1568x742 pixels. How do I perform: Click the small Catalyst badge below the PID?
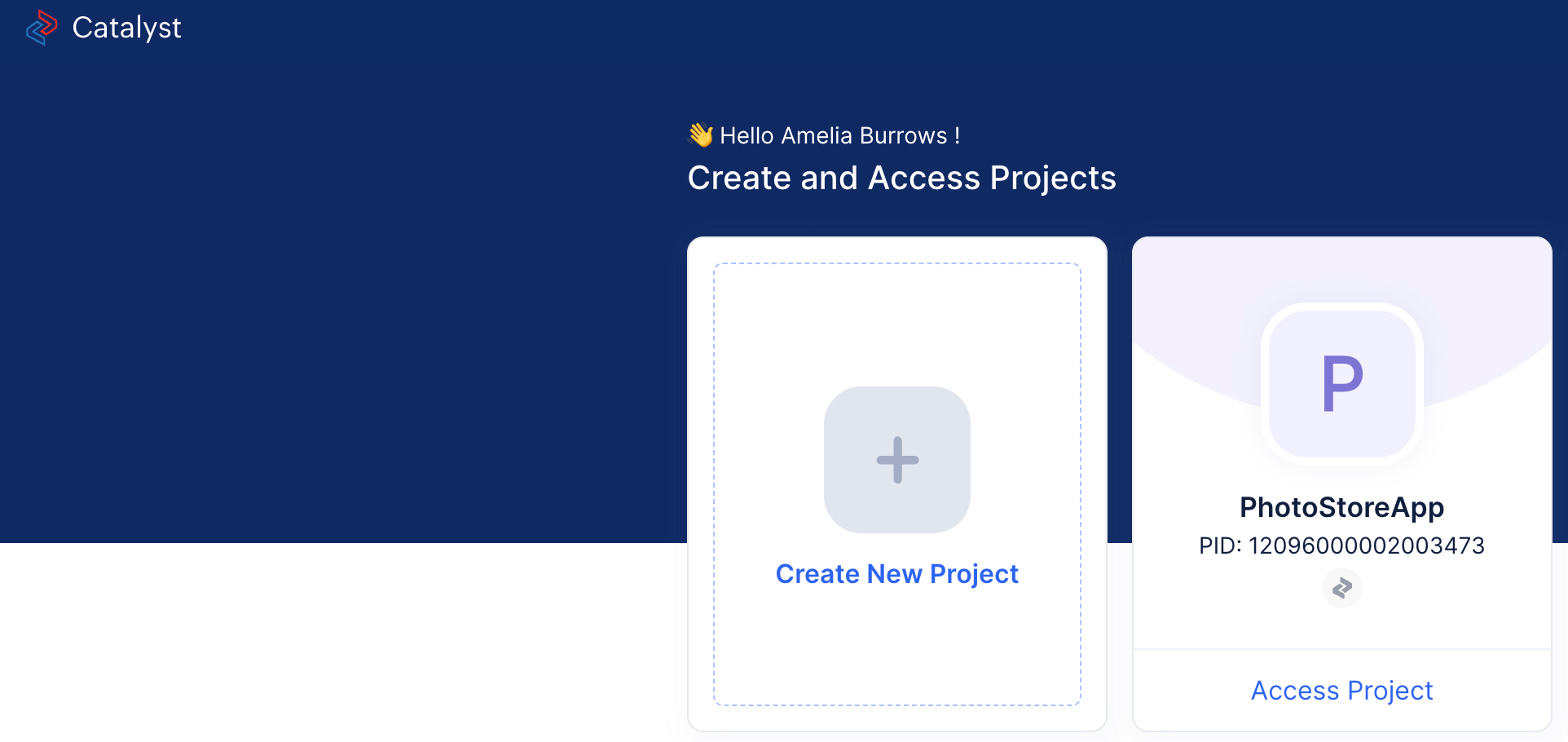(x=1341, y=588)
